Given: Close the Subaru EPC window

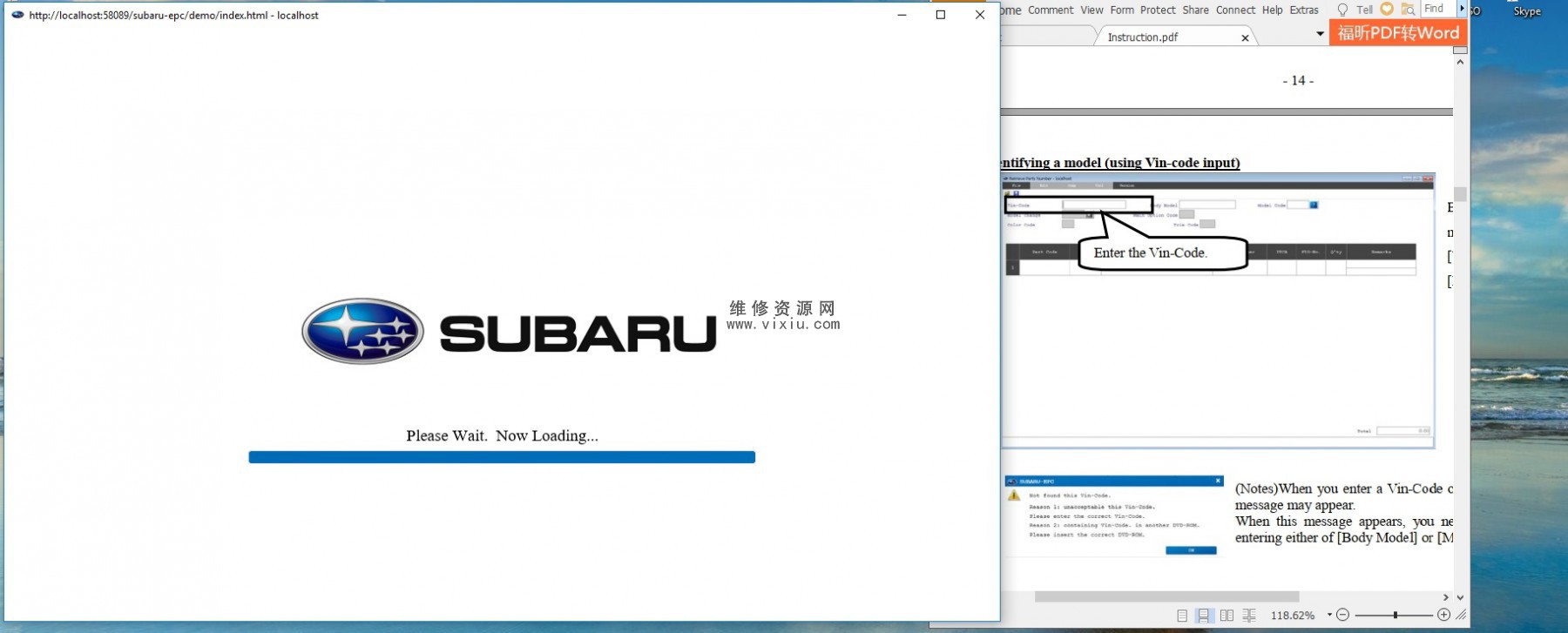Looking at the screenshot, I should click(x=980, y=15).
